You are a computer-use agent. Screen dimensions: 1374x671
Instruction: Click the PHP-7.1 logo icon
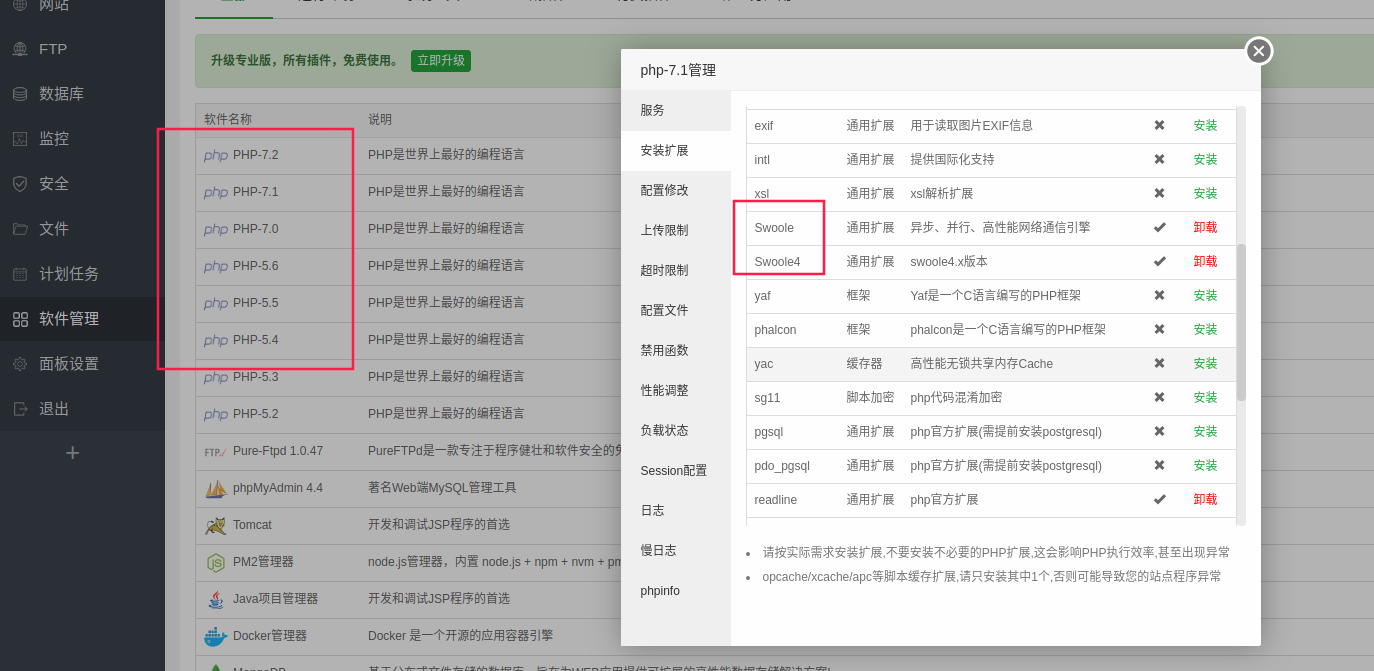[x=216, y=192]
